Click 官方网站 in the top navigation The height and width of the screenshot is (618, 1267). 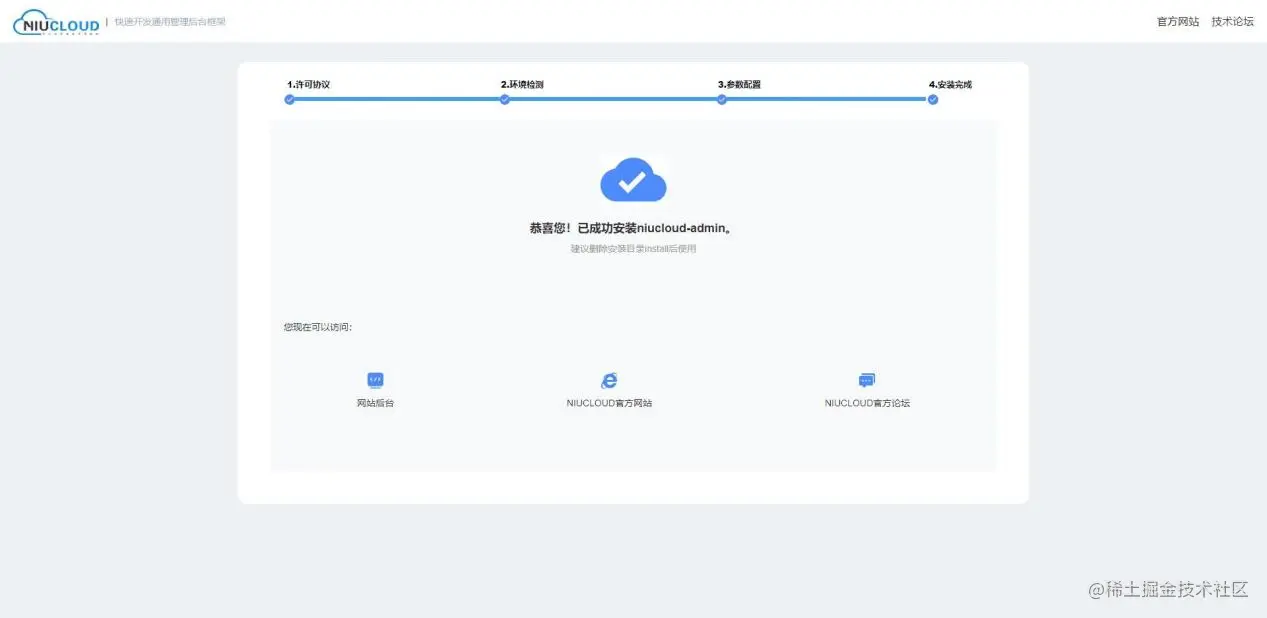click(1177, 20)
